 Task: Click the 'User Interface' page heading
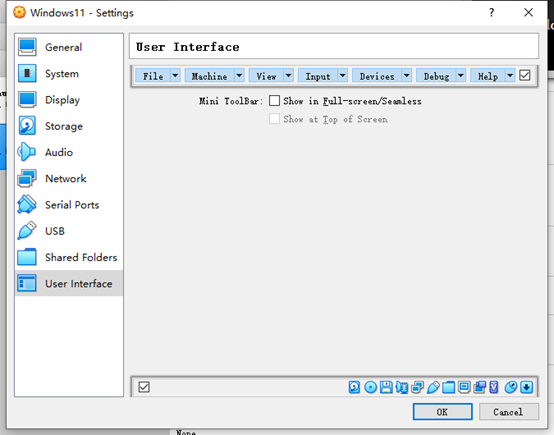pos(188,47)
